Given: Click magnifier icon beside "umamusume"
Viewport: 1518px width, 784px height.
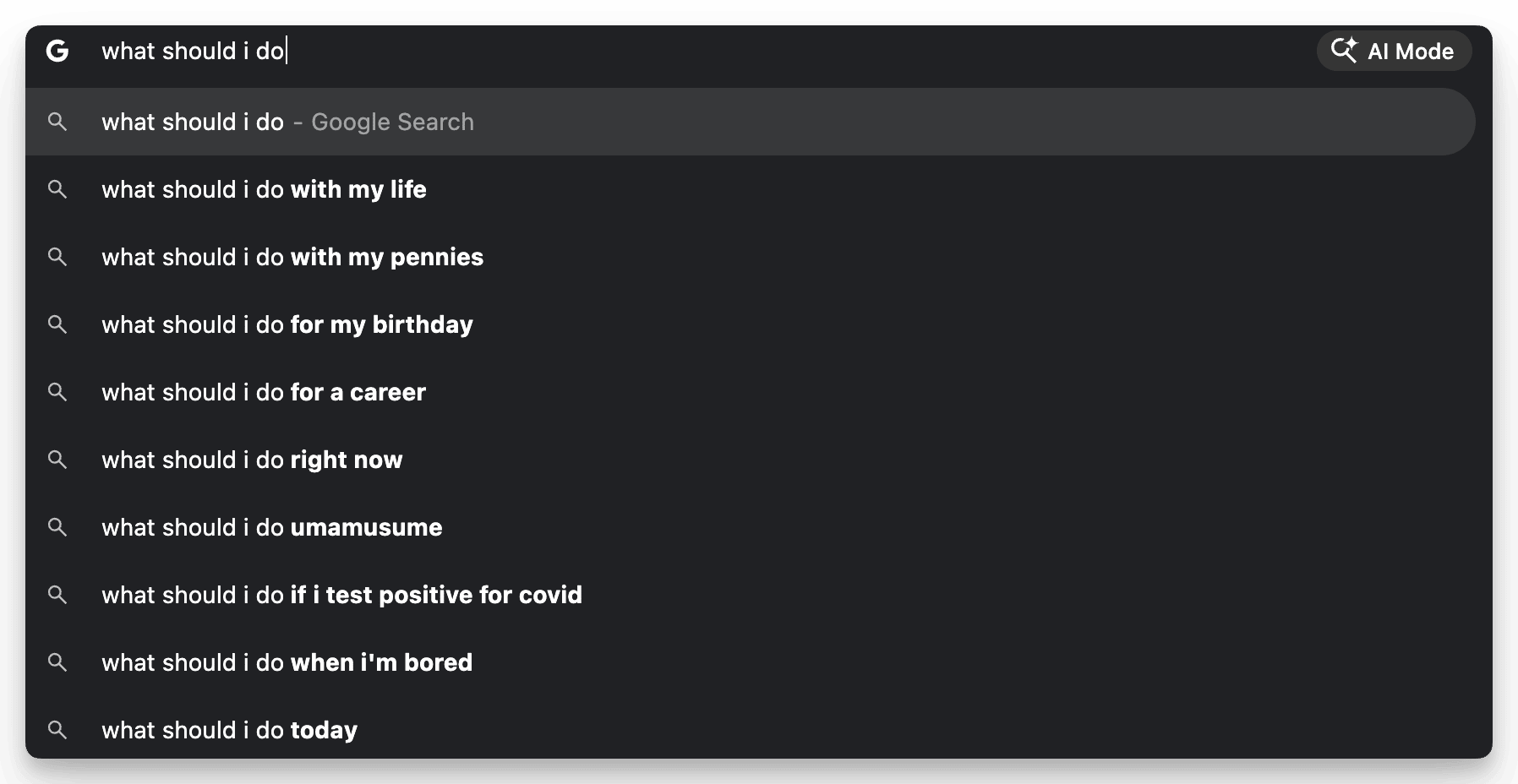Looking at the screenshot, I should pyautogui.click(x=57, y=527).
